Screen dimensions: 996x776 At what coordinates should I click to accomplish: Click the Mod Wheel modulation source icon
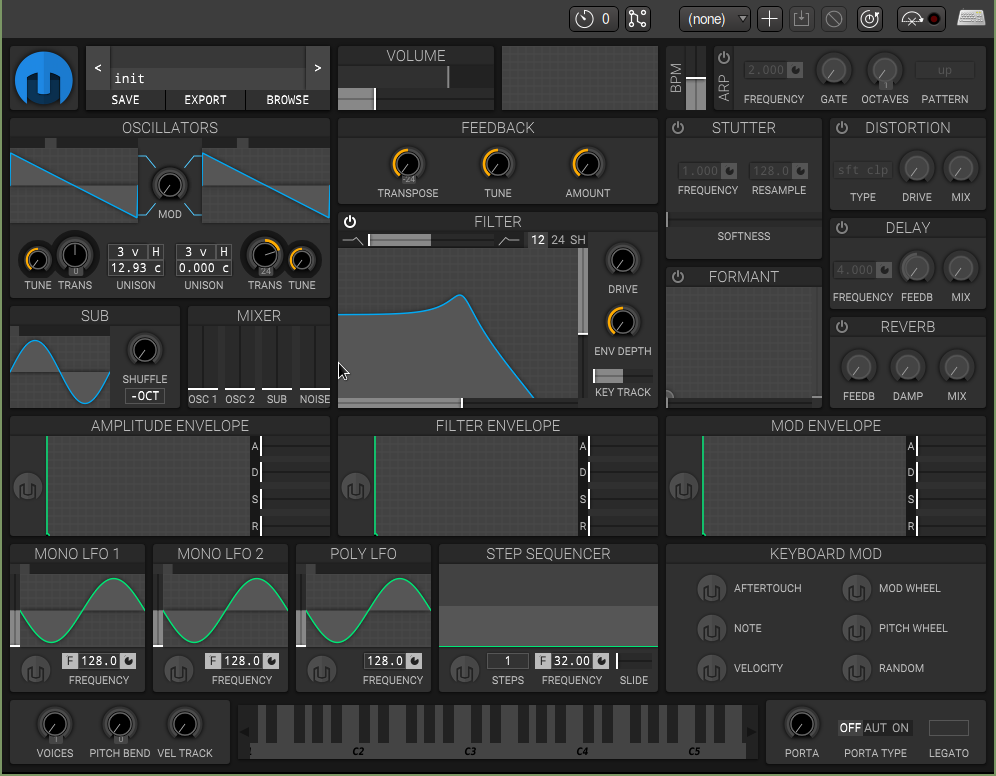(856, 589)
